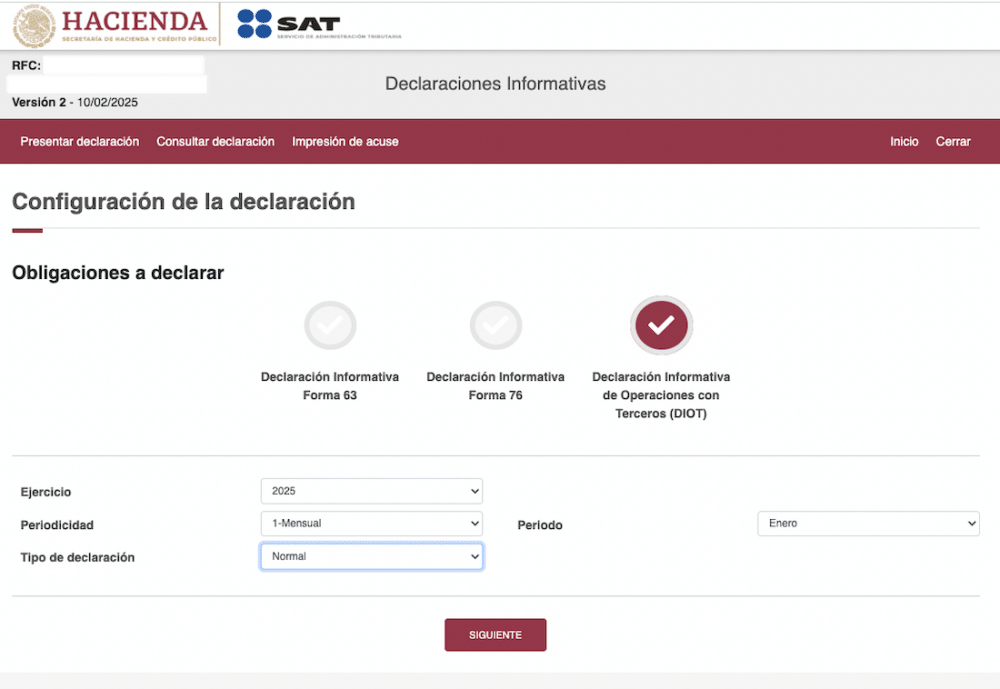Click the SIGUIENTE button
Viewport: 1000px width, 689px height.
pyautogui.click(x=496, y=635)
